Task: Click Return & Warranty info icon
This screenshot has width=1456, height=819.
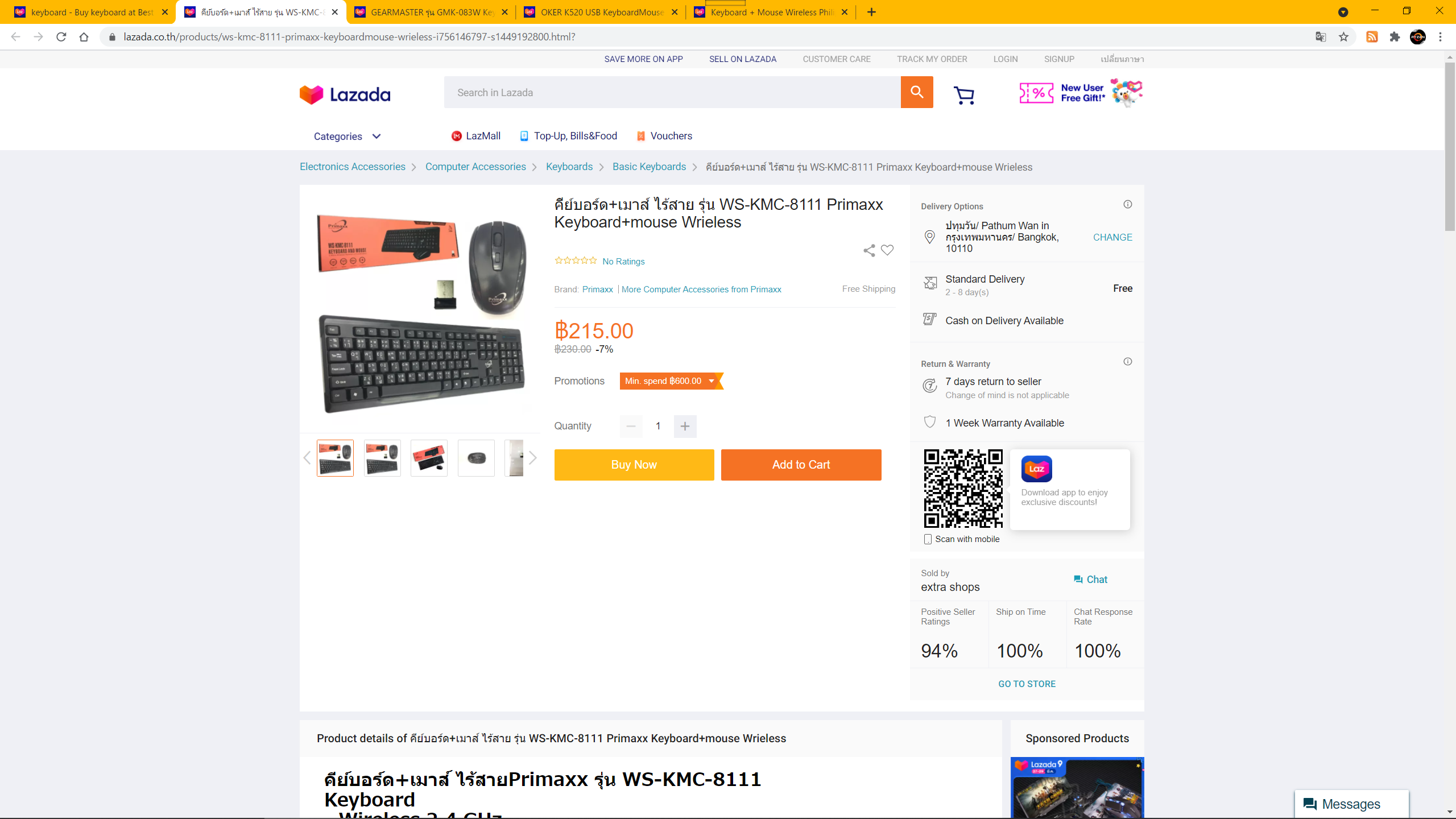Action: (x=1128, y=362)
